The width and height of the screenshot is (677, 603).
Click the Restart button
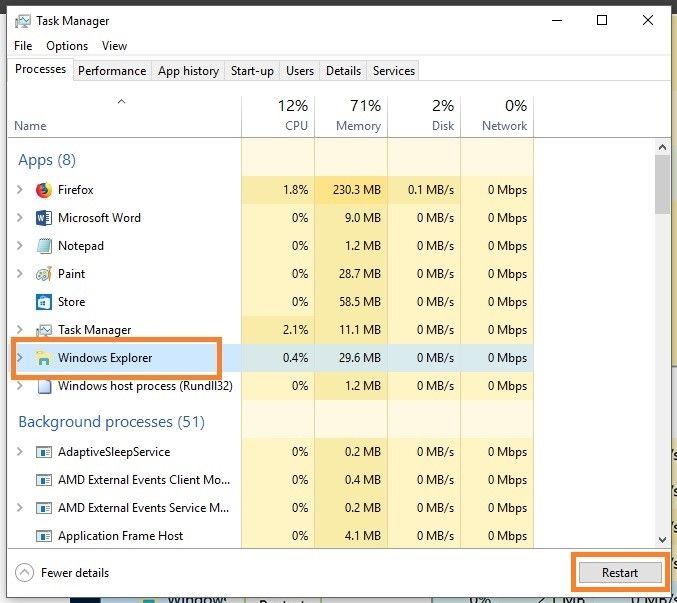pos(620,572)
